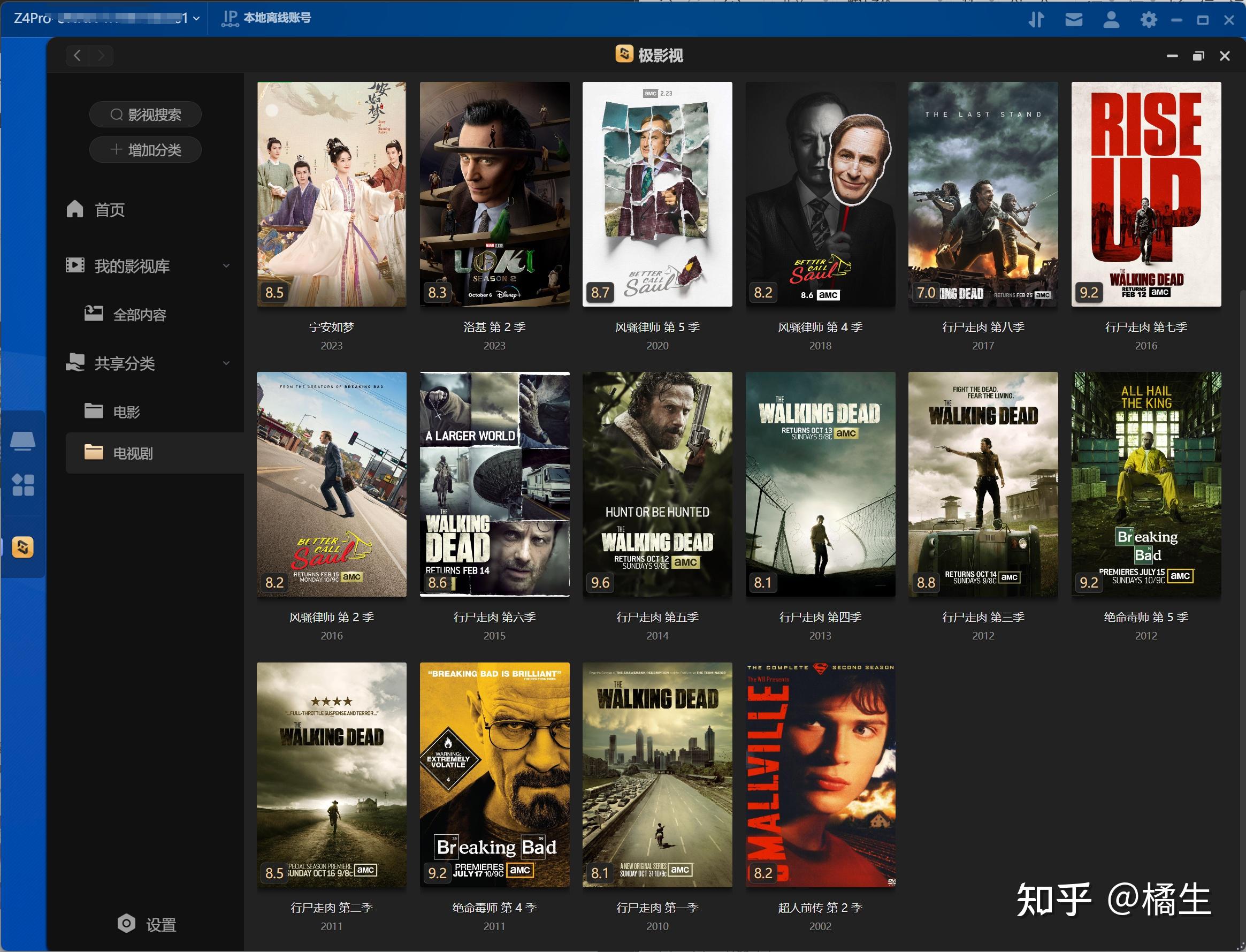Click the transfer arrows icon in title bar
1246x952 pixels.
coord(1036,20)
